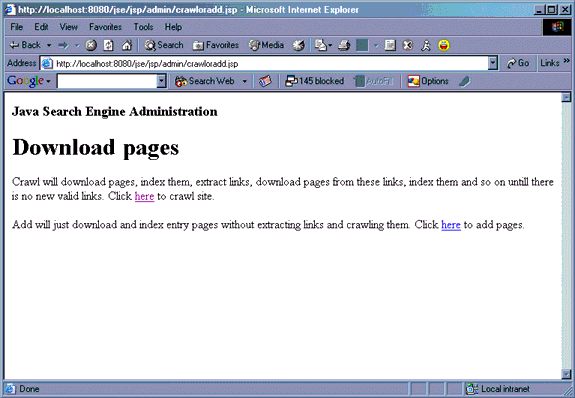Click the Local intranet zone icon
Viewport: 575px width, 398px height.
(472, 389)
